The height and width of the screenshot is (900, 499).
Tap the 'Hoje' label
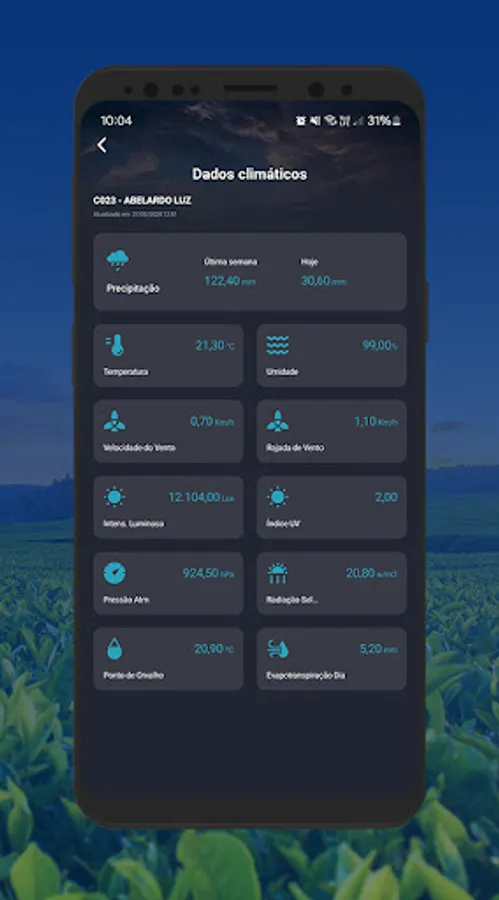tap(310, 262)
